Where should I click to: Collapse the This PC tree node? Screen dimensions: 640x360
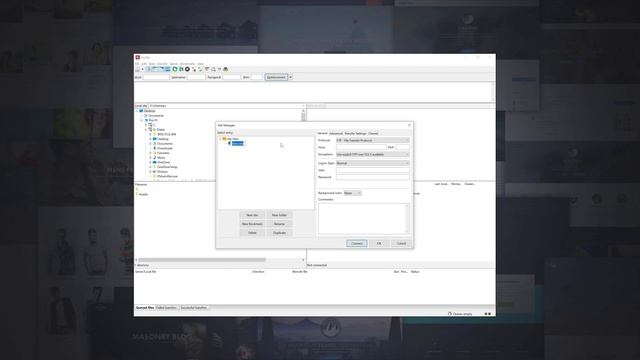point(142,120)
